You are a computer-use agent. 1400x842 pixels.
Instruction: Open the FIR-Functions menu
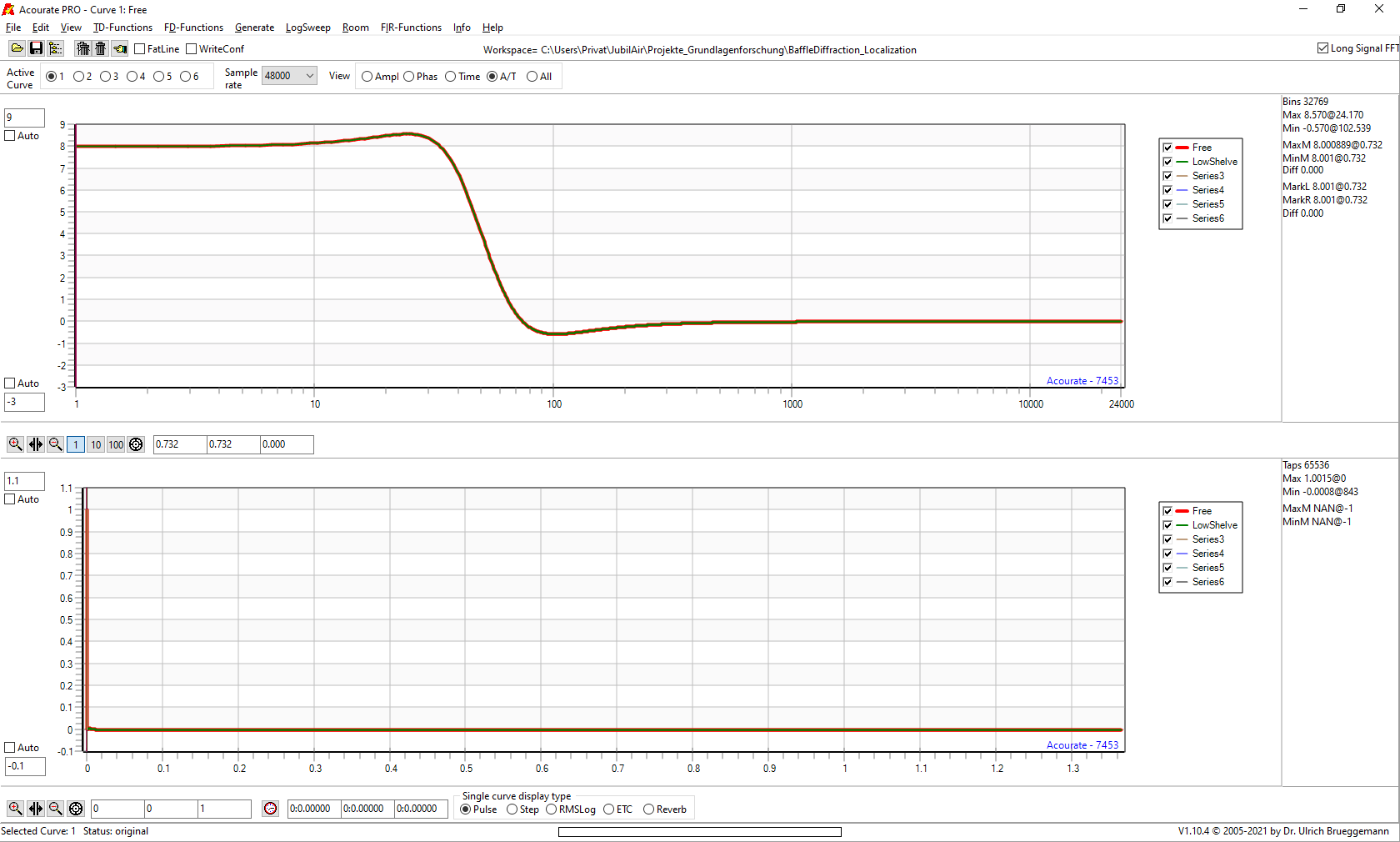pos(411,28)
